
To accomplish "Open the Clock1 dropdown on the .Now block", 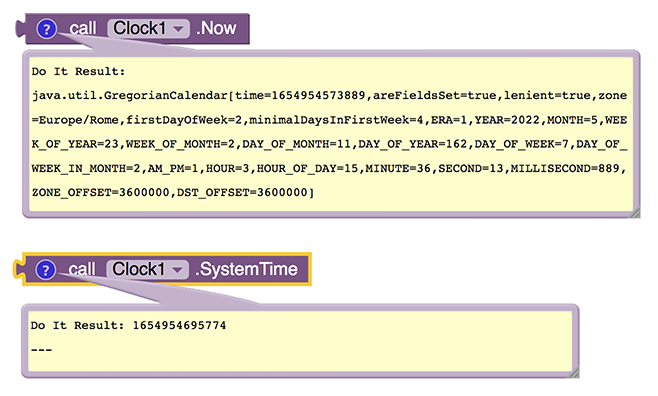I will [149, 29].
